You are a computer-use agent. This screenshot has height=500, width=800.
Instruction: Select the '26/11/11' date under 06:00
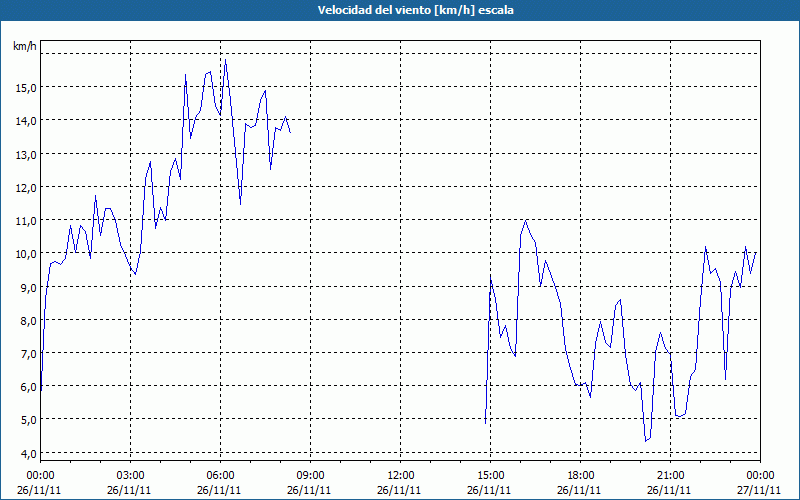click(219, 490)
